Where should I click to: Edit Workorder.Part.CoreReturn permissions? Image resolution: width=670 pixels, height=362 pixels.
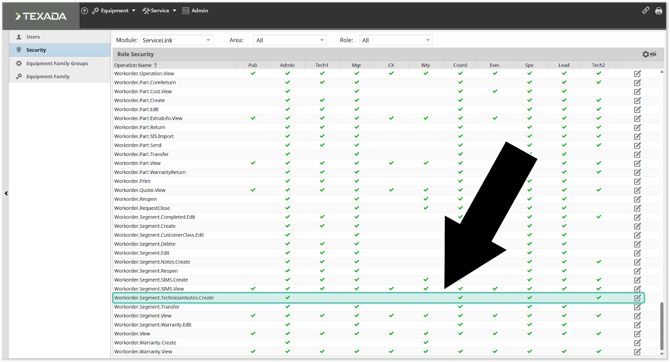(x=637, y=82)
